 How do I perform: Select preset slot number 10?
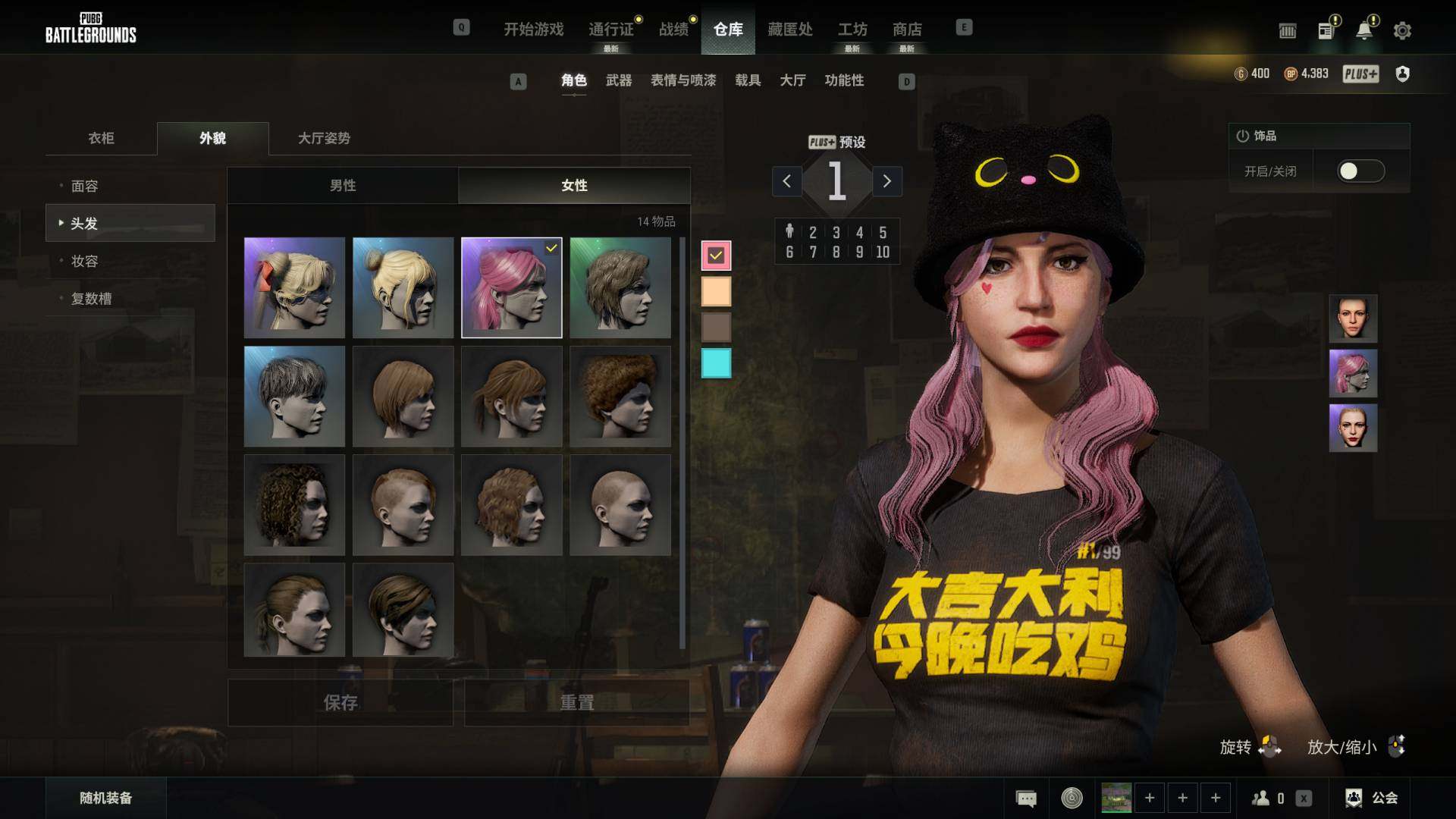883,253
